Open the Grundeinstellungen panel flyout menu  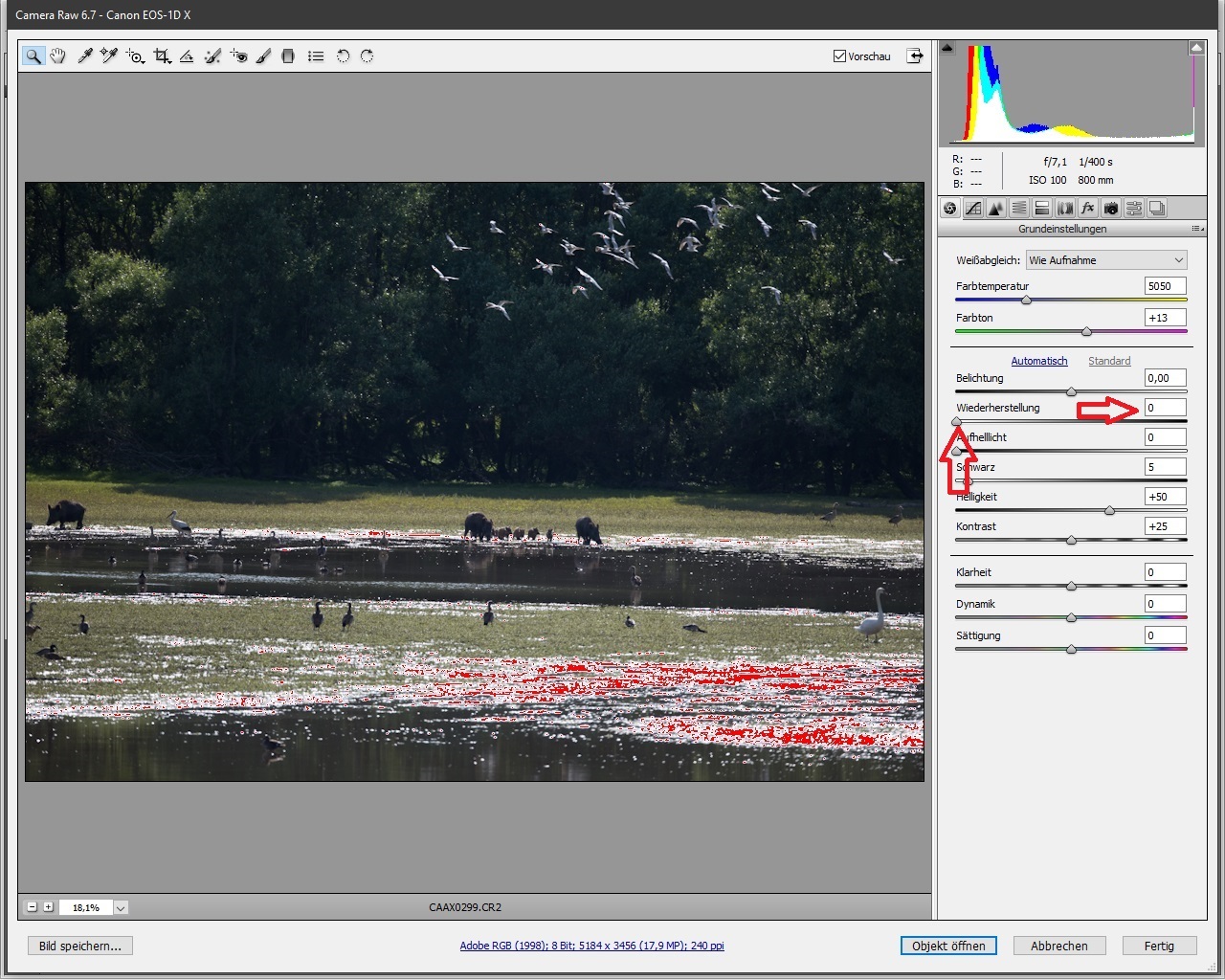(1196, 230)
